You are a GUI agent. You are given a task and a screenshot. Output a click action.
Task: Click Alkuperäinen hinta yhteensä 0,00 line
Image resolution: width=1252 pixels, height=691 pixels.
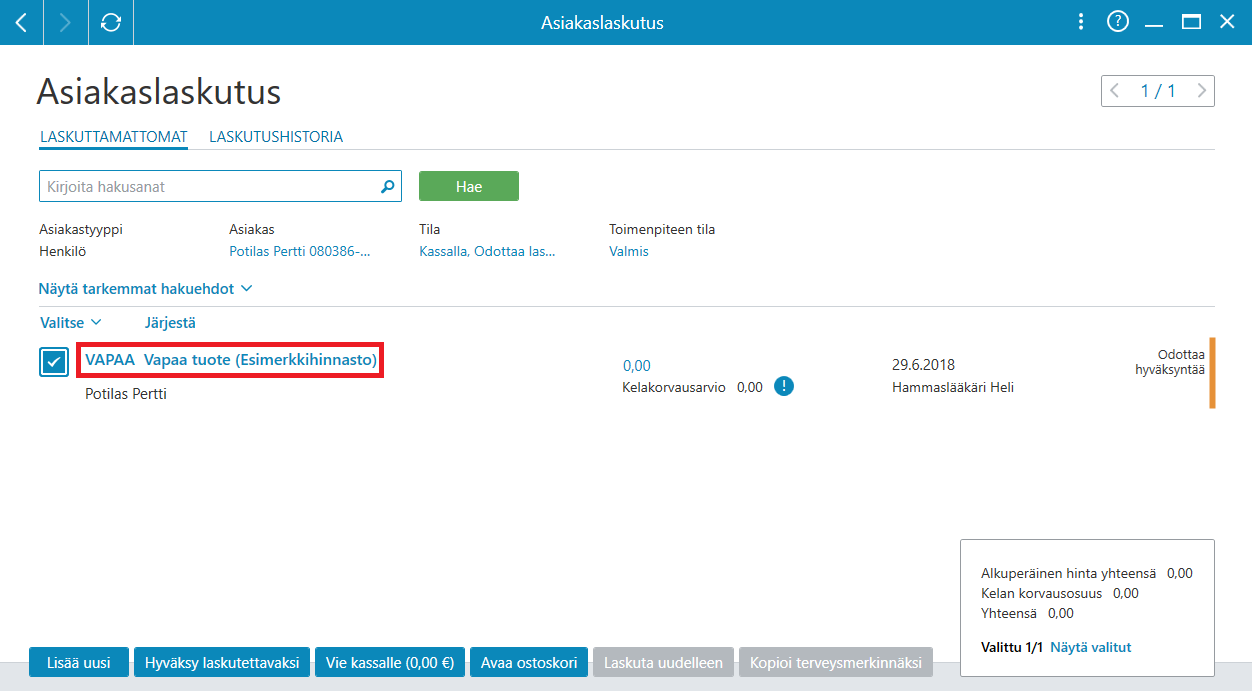click(x=1087, y=573)
